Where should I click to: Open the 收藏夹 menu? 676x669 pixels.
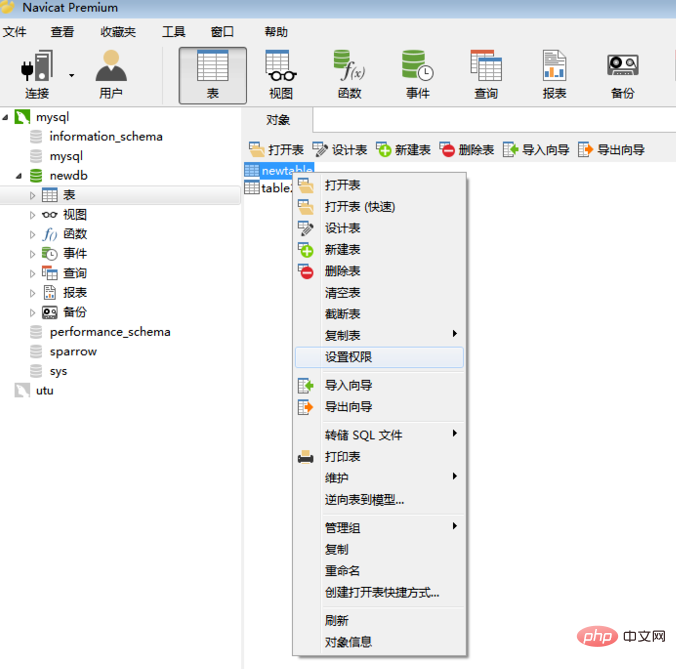click(x=118, y=32)
